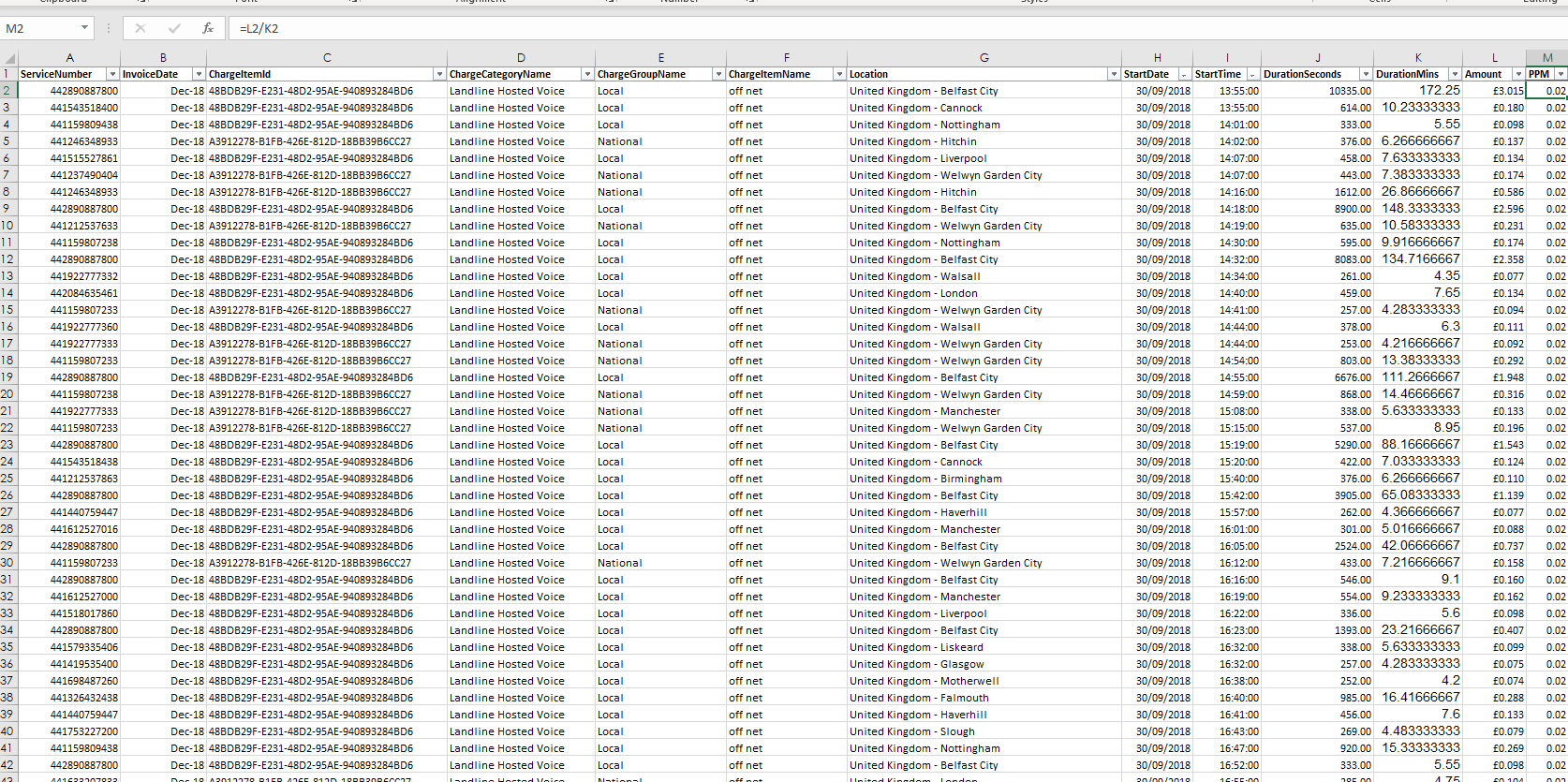Click the Enter checkmark icon in formula bar
The width and height of the screenshot is (1568, 782).
(174, 28)
